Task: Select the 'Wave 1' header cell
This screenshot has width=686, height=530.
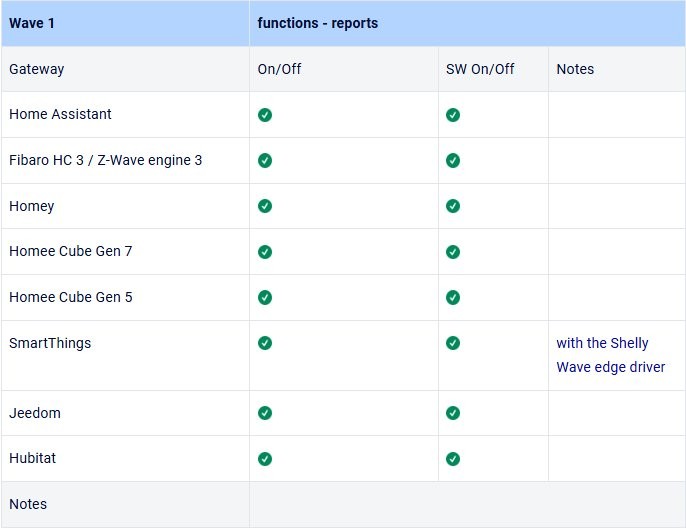Action: tap(125, 23)
